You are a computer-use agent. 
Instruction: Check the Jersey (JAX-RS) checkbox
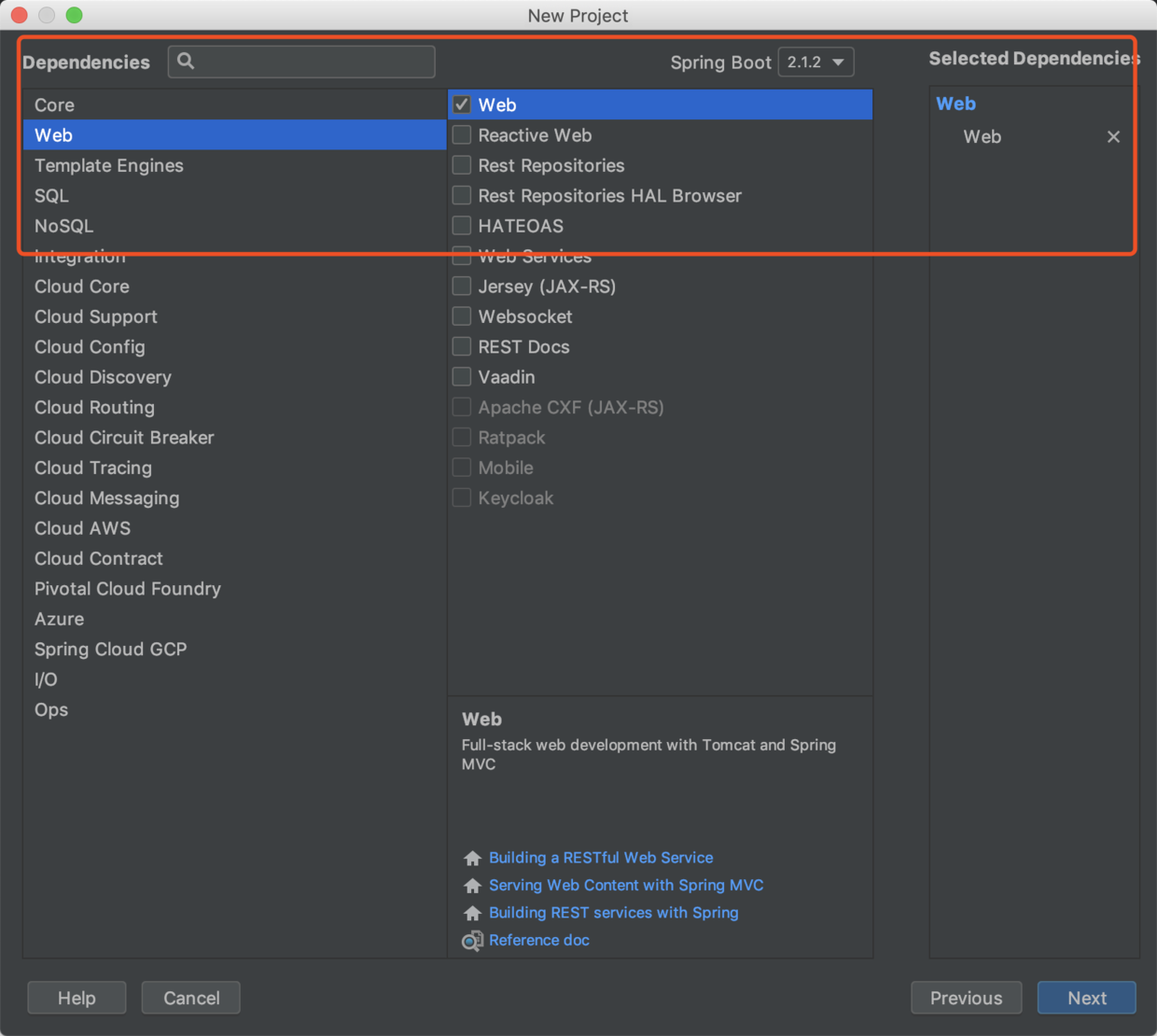[x=462, y=287]
